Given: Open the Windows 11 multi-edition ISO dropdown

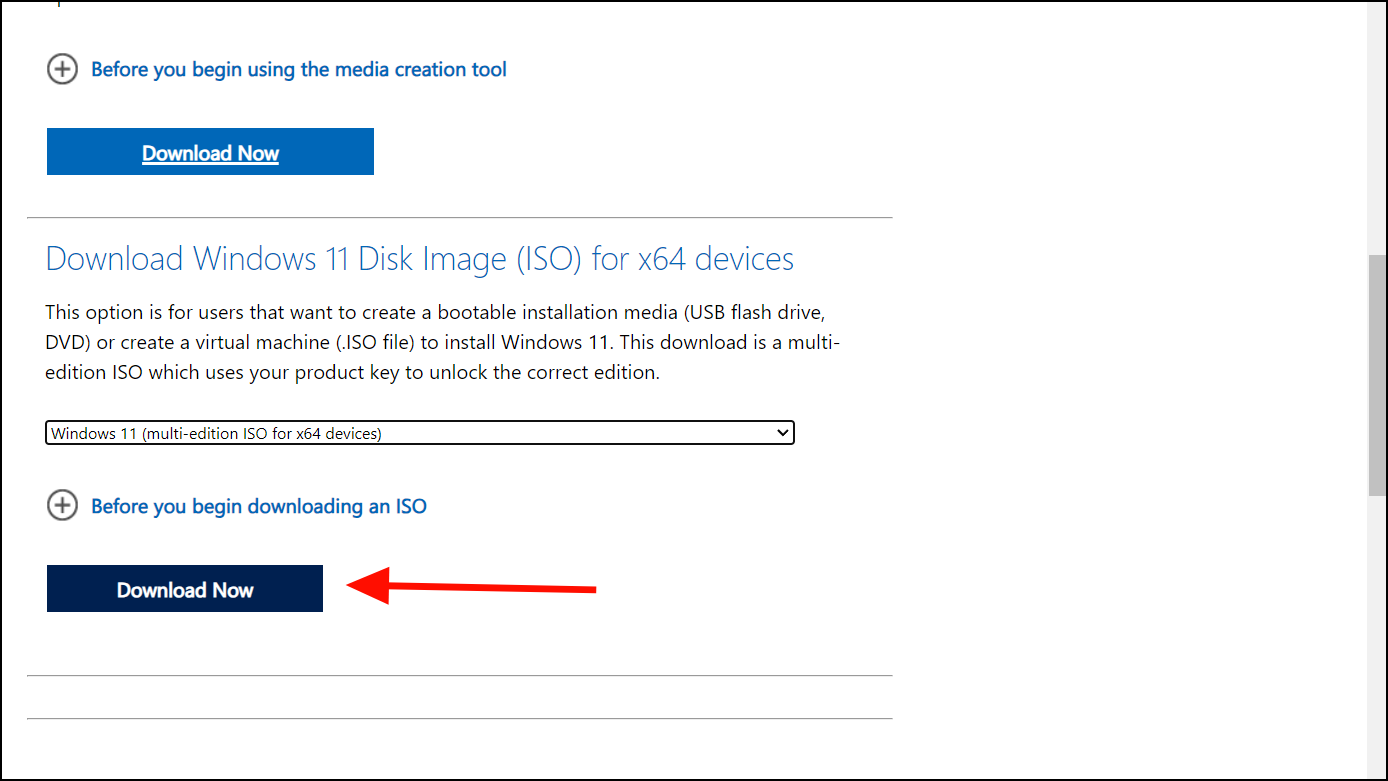Looking at the screenshot, I should (x=420, y=433).
